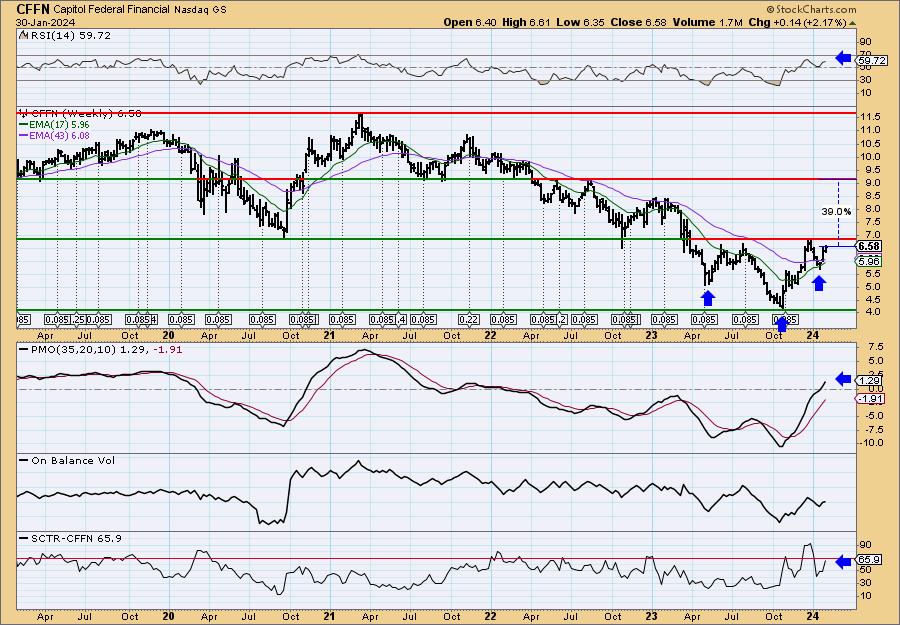Click the Open 6.40 value

point(468,22)
